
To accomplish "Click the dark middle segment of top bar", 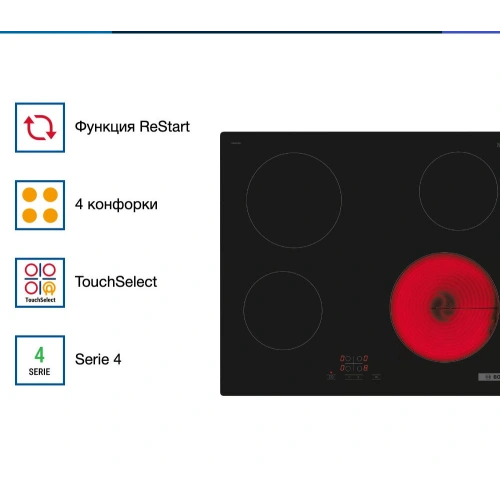I will (277, 32).
